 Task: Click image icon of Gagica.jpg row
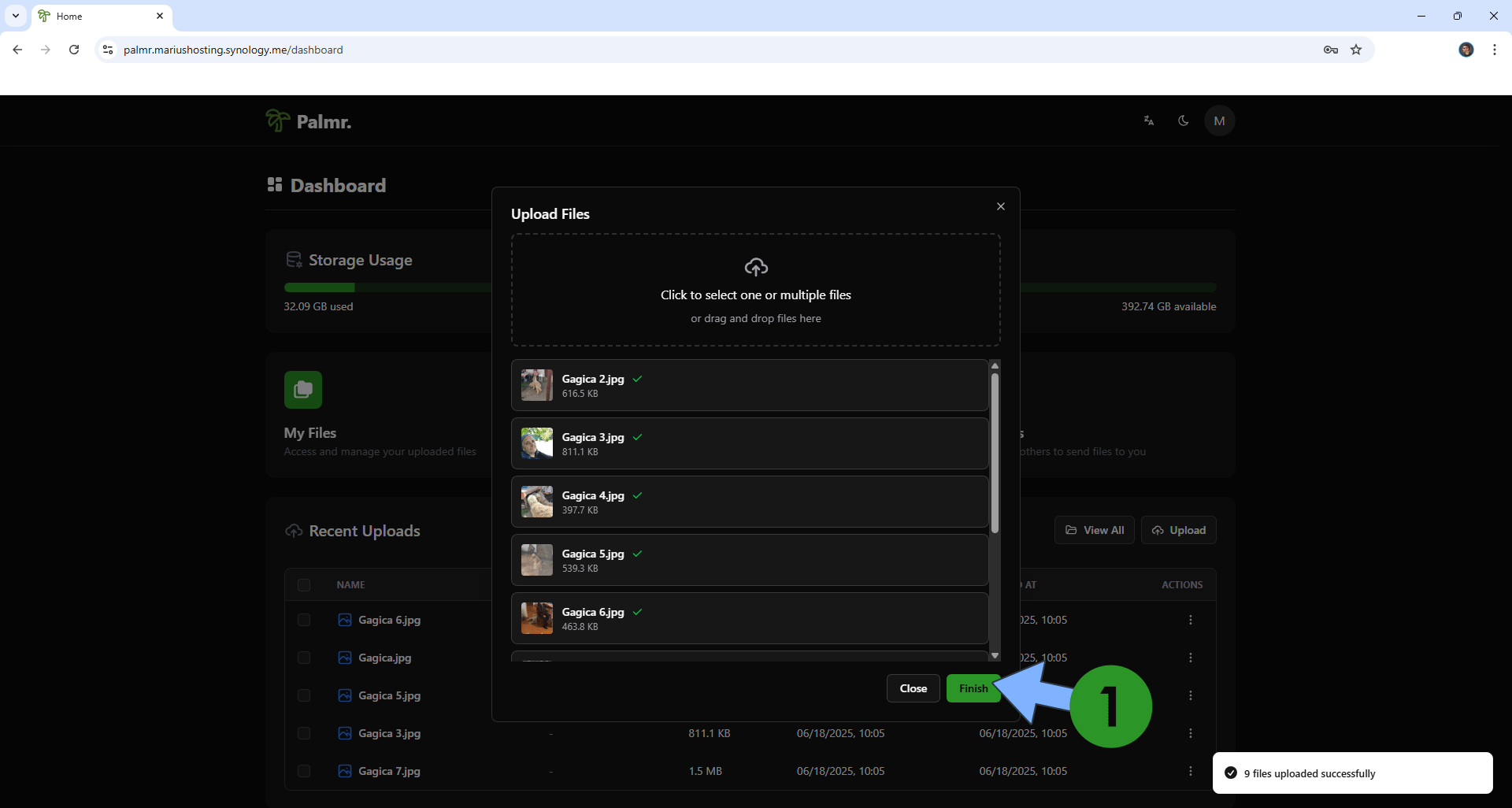[345, 658]
